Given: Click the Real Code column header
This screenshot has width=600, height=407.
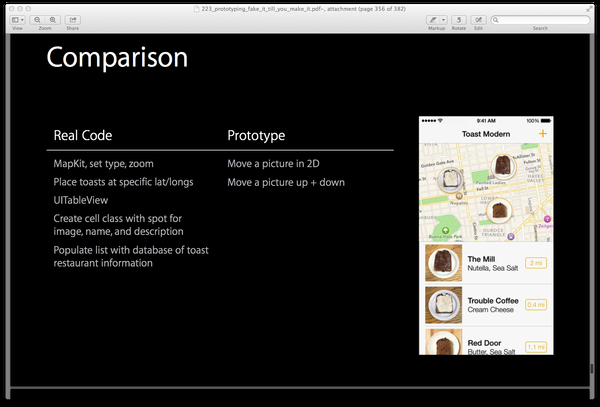Looking at the screenshot, I should tap(83, 135).
